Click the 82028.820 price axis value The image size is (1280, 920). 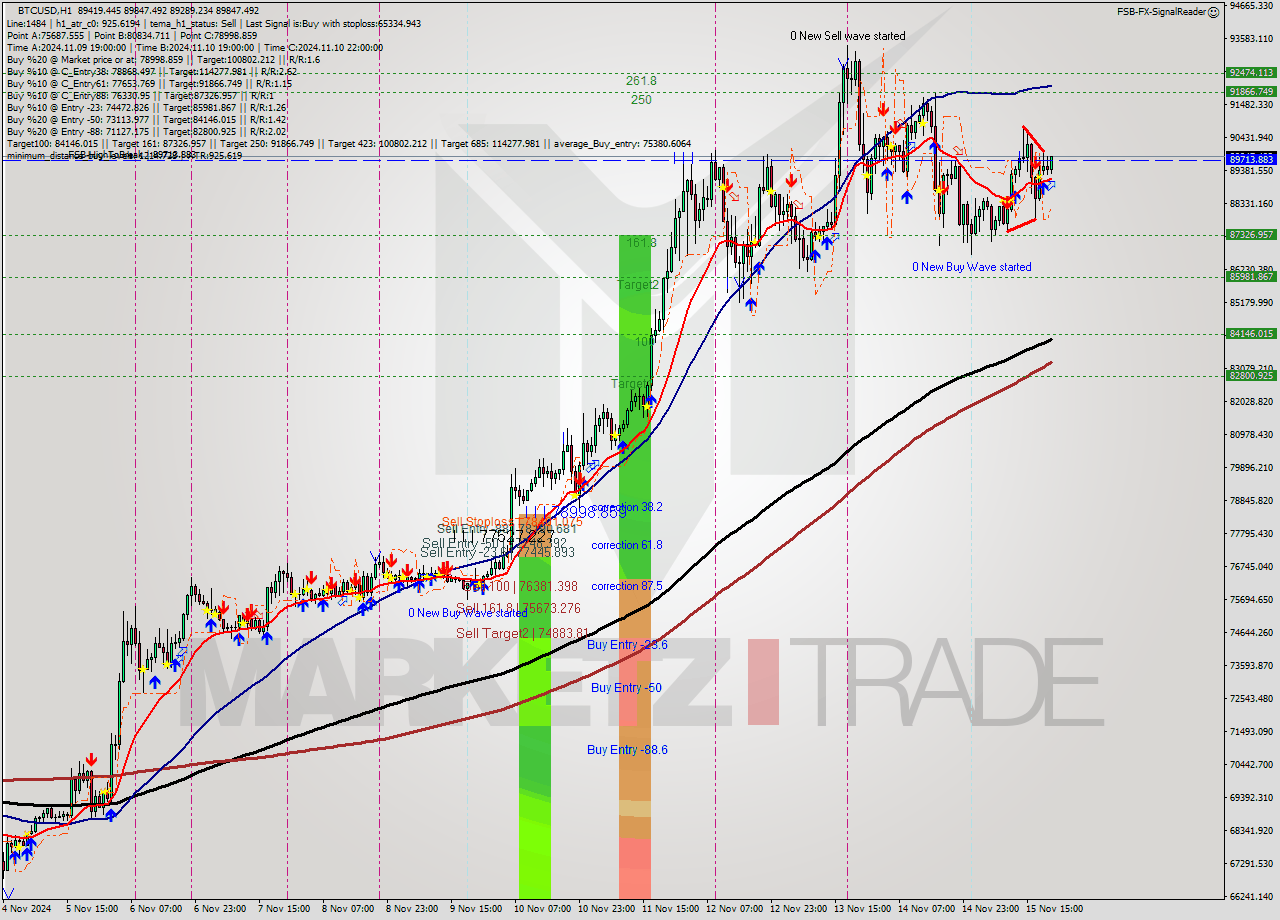pos(1251,401)
